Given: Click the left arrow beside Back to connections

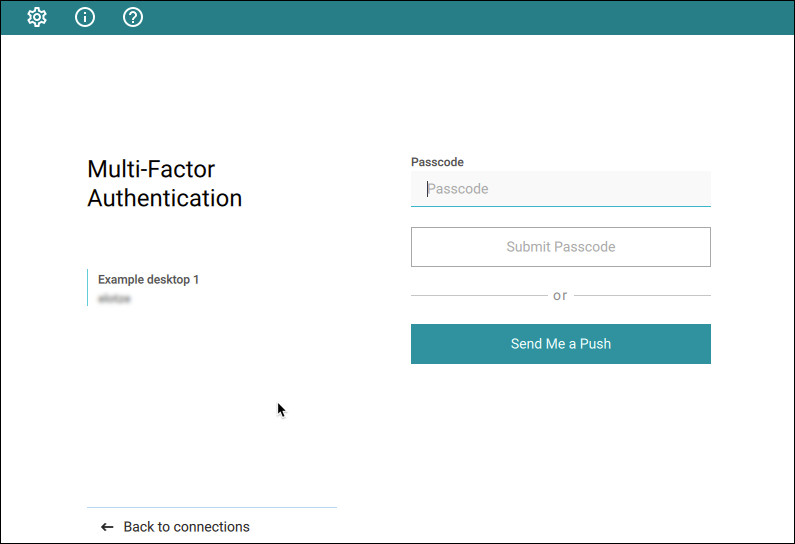Looking at the screenshot, I should coord(107,527).
